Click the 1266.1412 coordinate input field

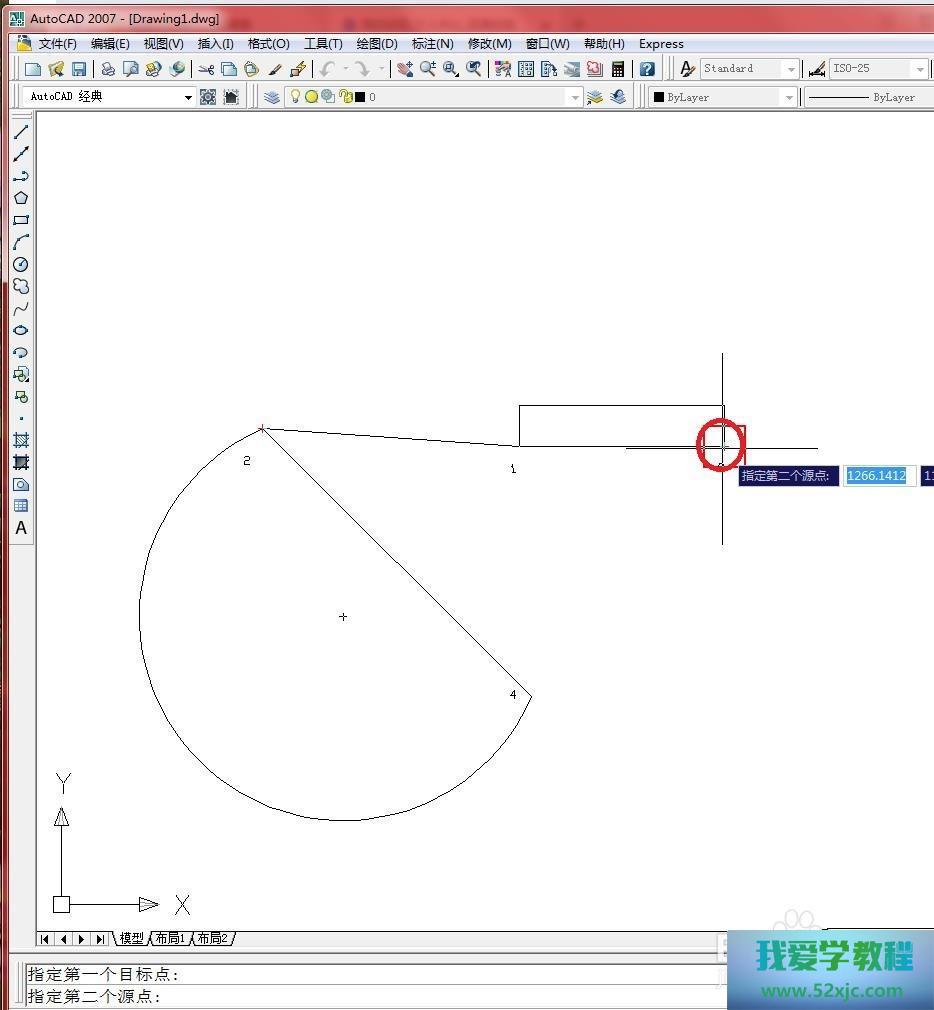click(877, 476)
